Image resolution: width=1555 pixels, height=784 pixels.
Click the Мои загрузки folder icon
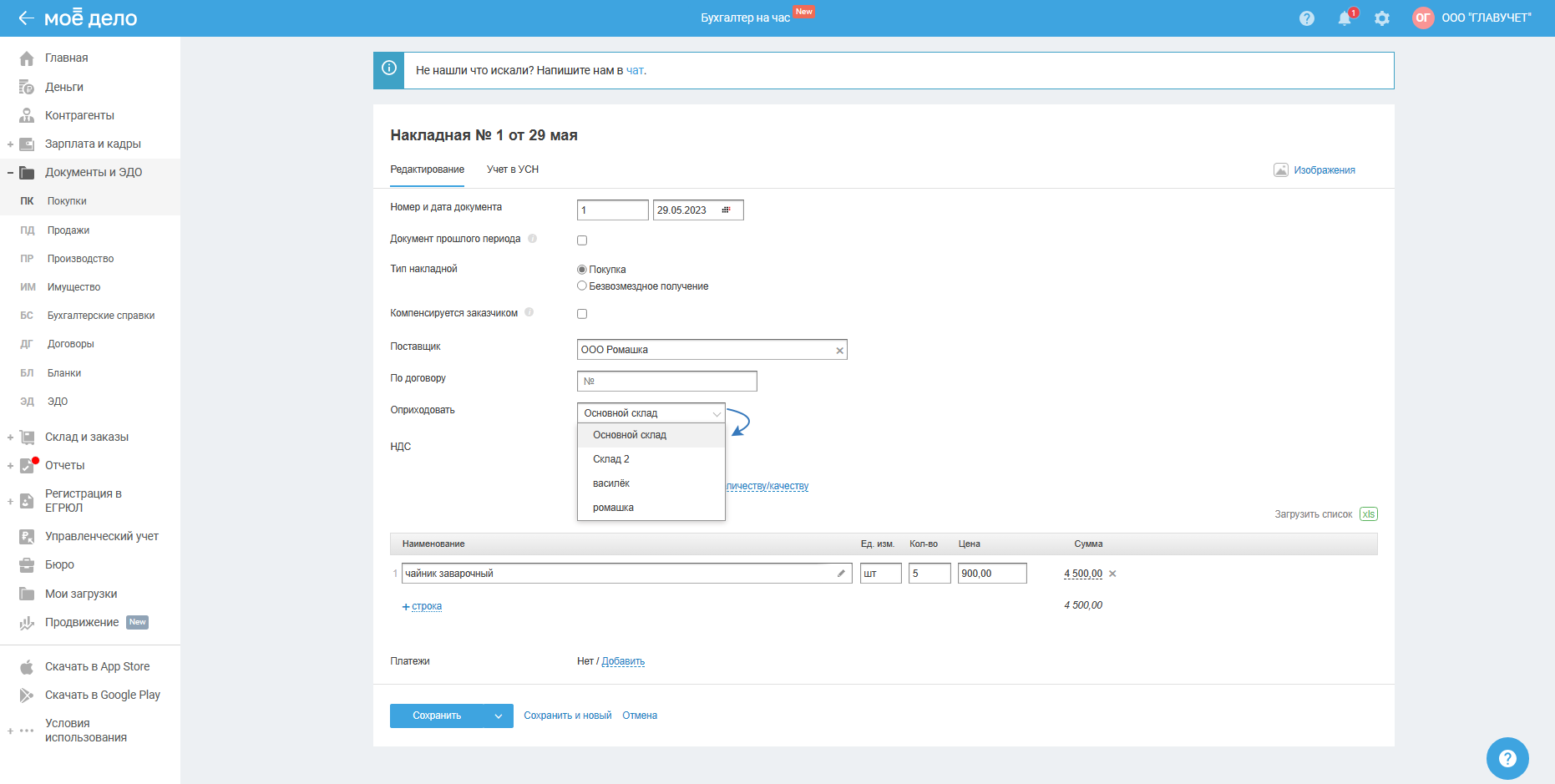tap(27, 594)
